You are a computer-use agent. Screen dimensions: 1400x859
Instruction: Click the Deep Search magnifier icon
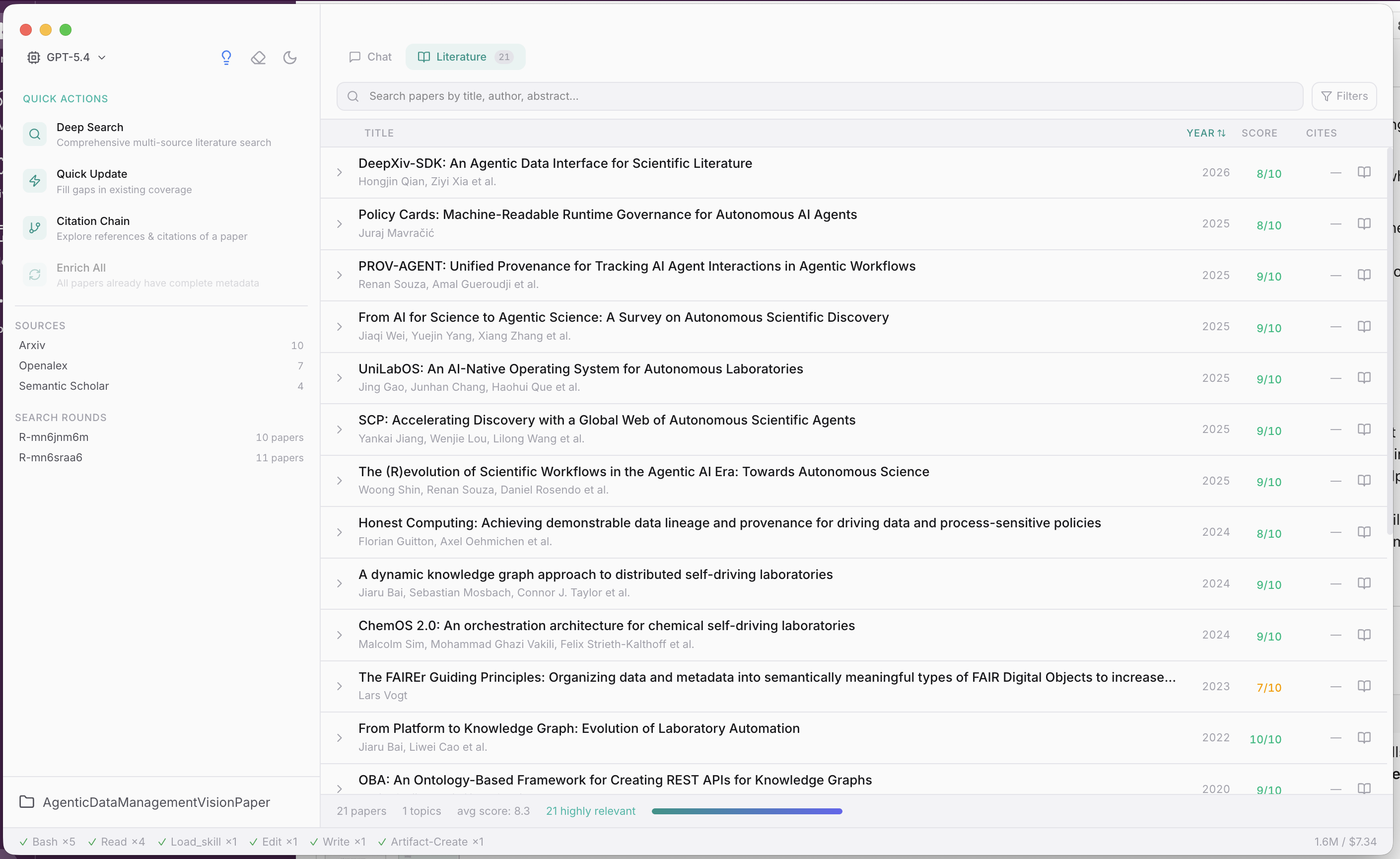click(35, 134)
